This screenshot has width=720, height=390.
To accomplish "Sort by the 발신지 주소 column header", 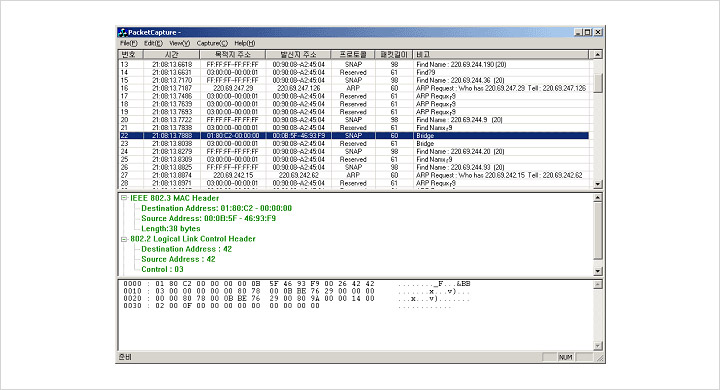I will click(298, 54).
